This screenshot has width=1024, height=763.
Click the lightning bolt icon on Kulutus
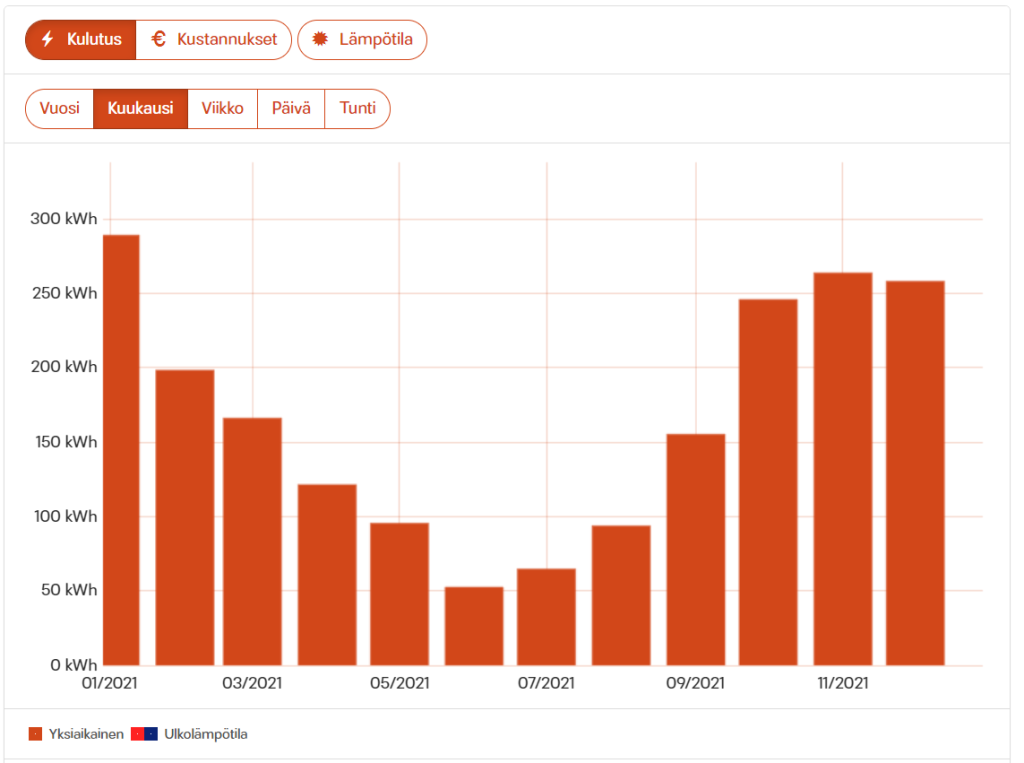click(47, 39)
